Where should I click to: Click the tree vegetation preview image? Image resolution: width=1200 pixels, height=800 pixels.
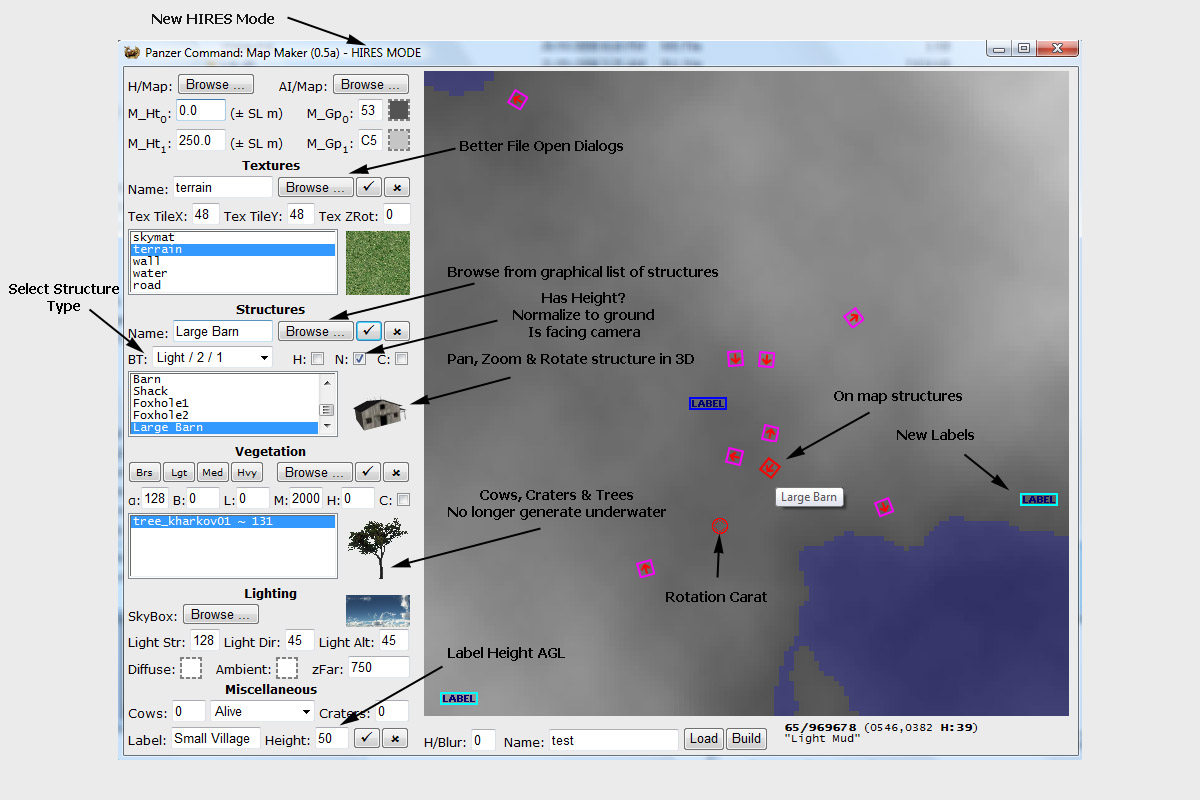click(x=377, y=547)
